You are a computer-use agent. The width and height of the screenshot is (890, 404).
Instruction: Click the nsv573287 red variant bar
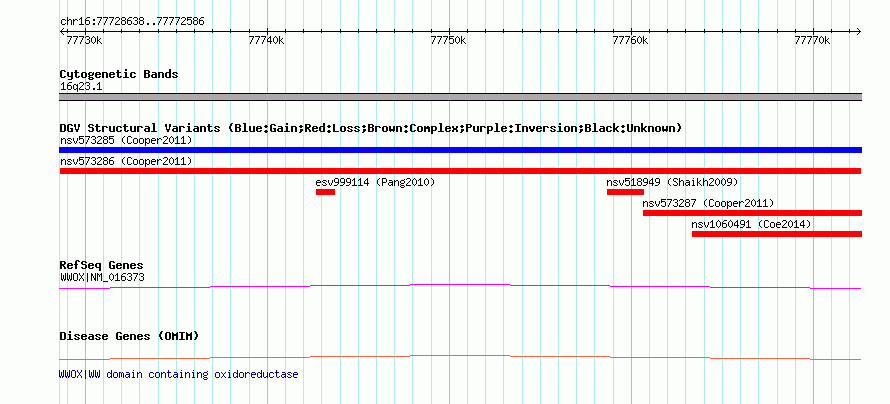tap(752, 213)
